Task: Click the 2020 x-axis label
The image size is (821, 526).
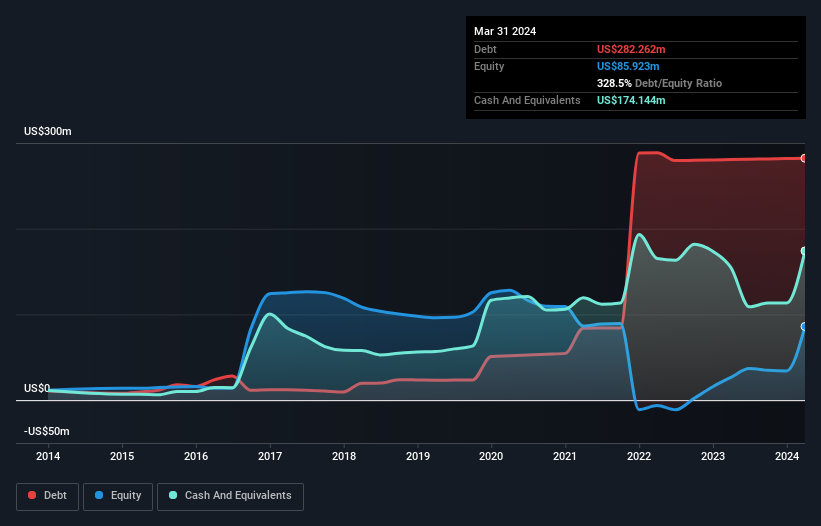Action: click(491, 456)
